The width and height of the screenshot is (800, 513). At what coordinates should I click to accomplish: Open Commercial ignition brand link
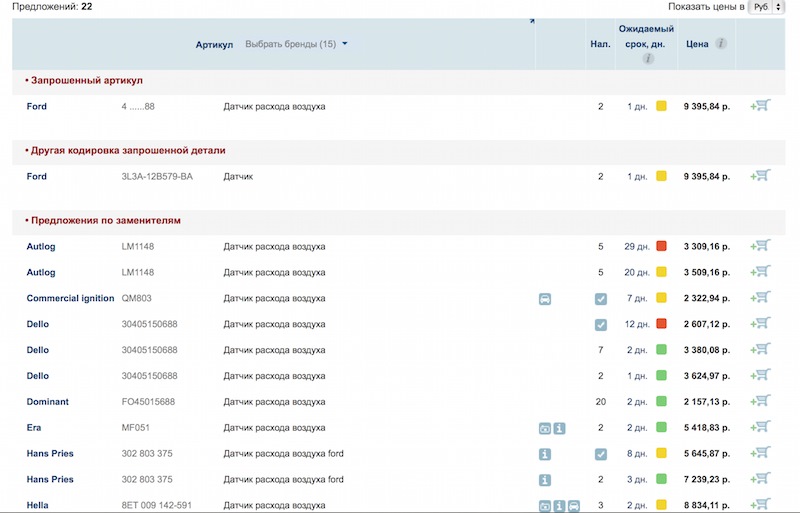[x=70, y=298]
